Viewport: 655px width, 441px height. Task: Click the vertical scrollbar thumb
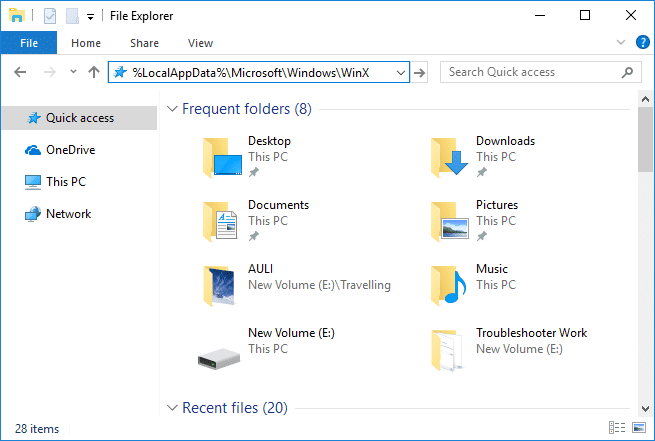[645, 140]
